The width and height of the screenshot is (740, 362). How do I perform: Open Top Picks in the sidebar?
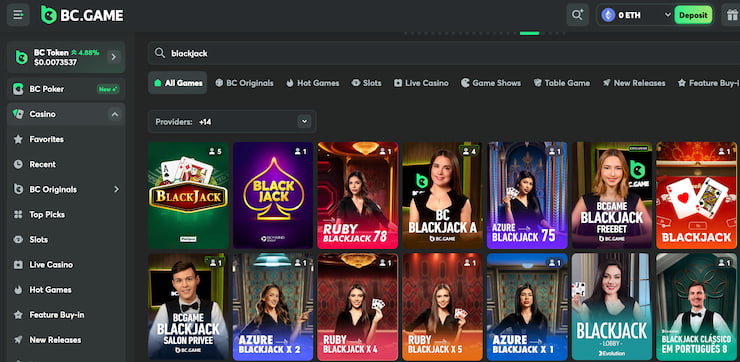point(66,214)
